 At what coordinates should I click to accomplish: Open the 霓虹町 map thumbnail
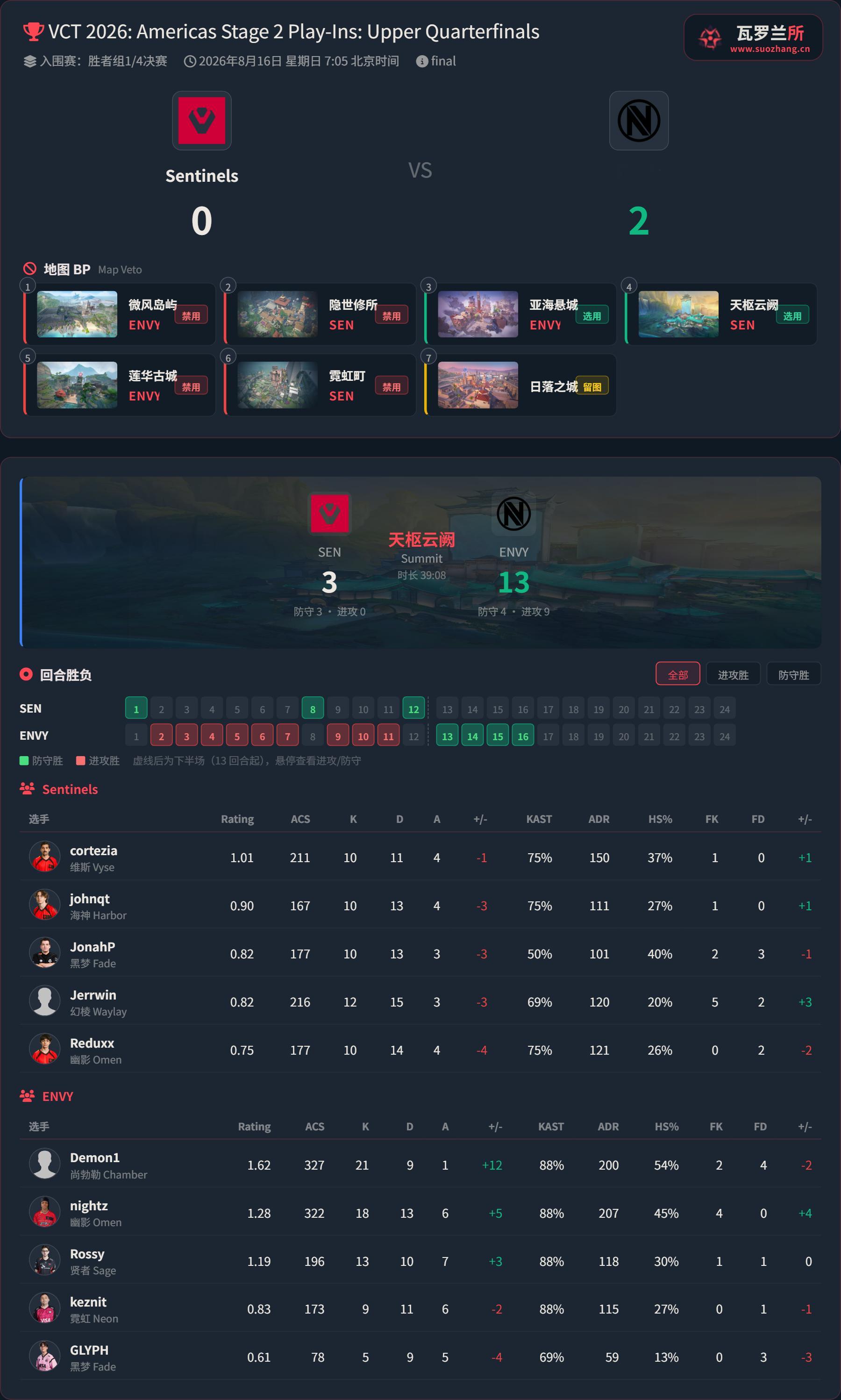278,385
